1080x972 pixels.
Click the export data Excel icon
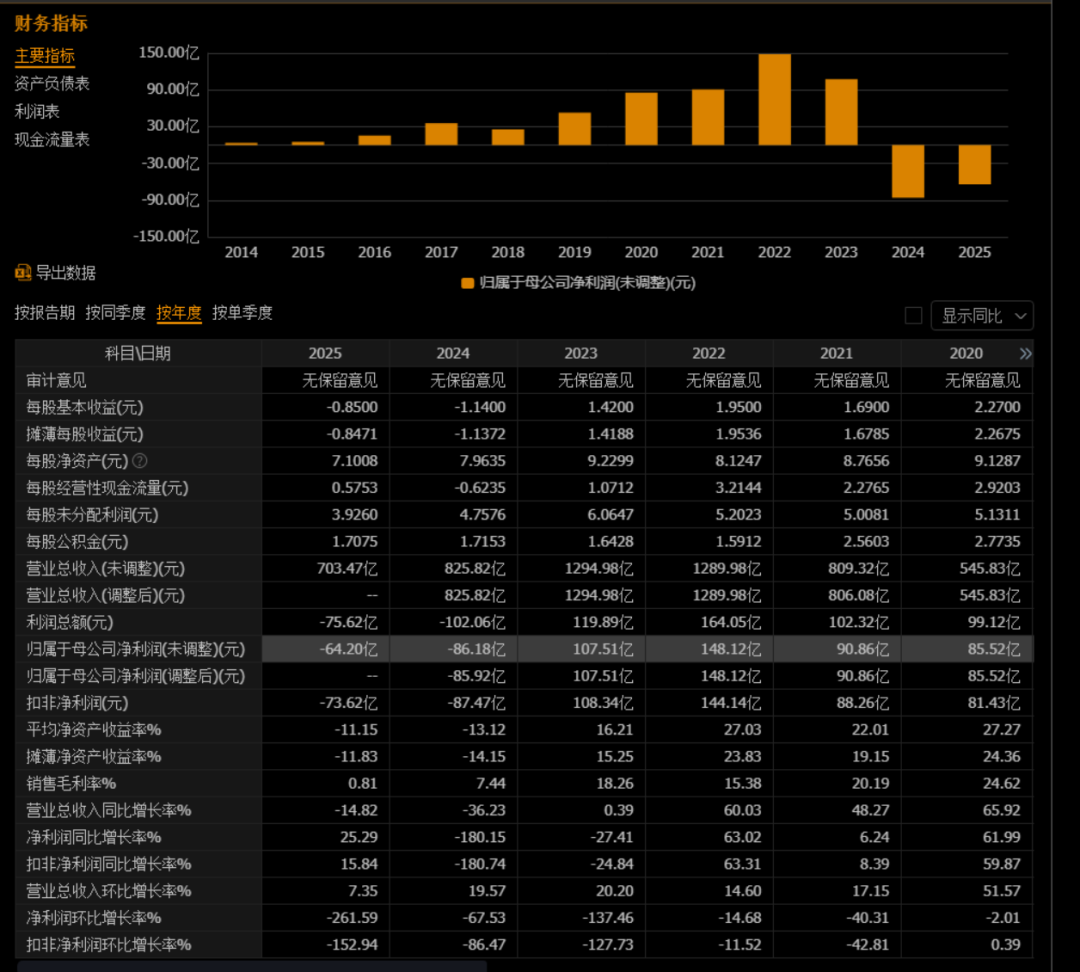(x=23, y=273)
